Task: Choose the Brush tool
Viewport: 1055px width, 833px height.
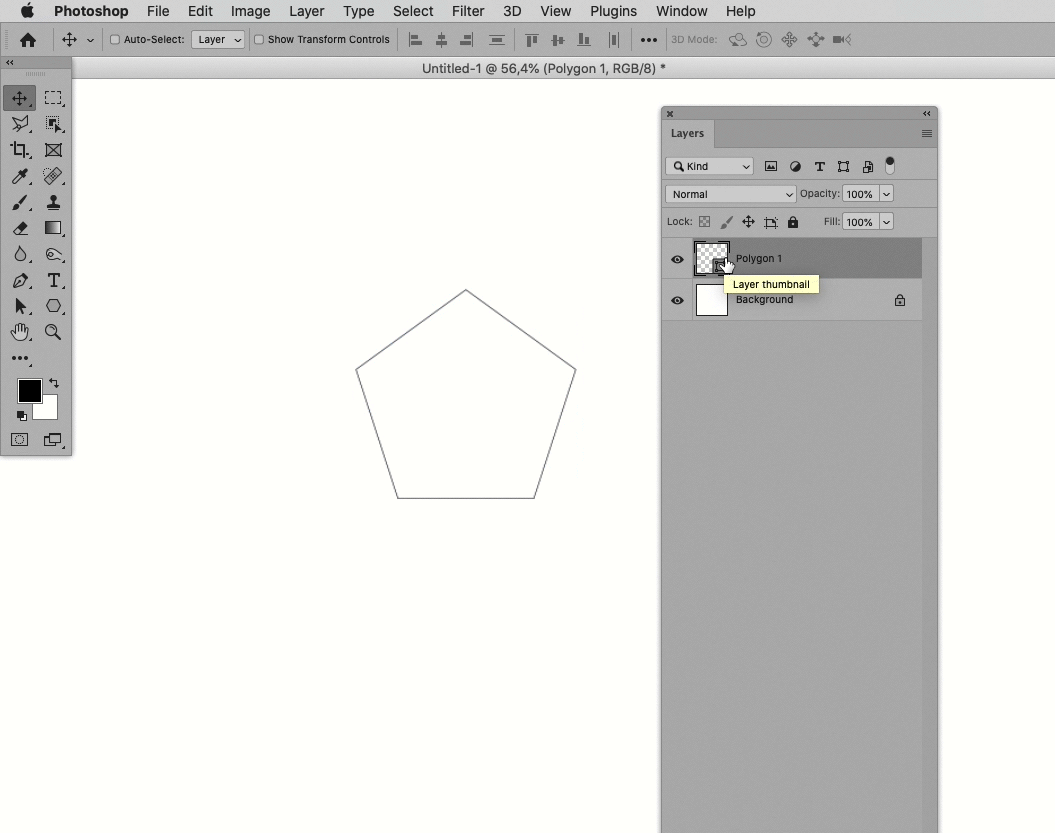Action: pos(20,203)
